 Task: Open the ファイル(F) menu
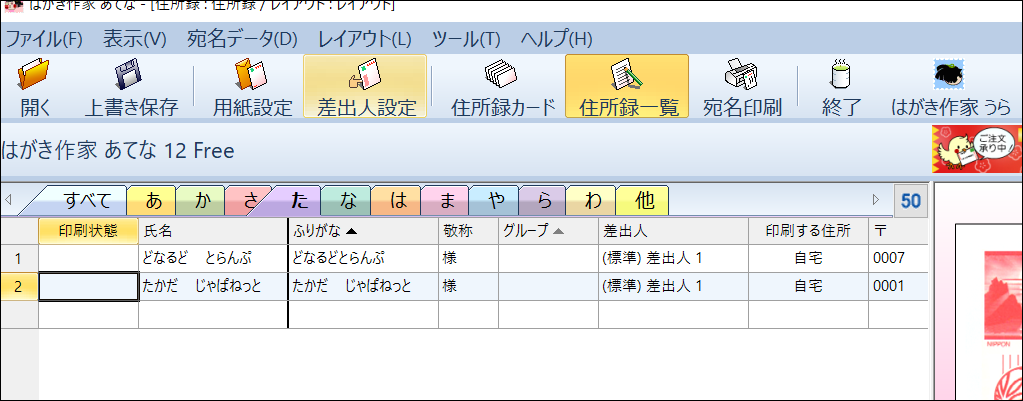44,39
